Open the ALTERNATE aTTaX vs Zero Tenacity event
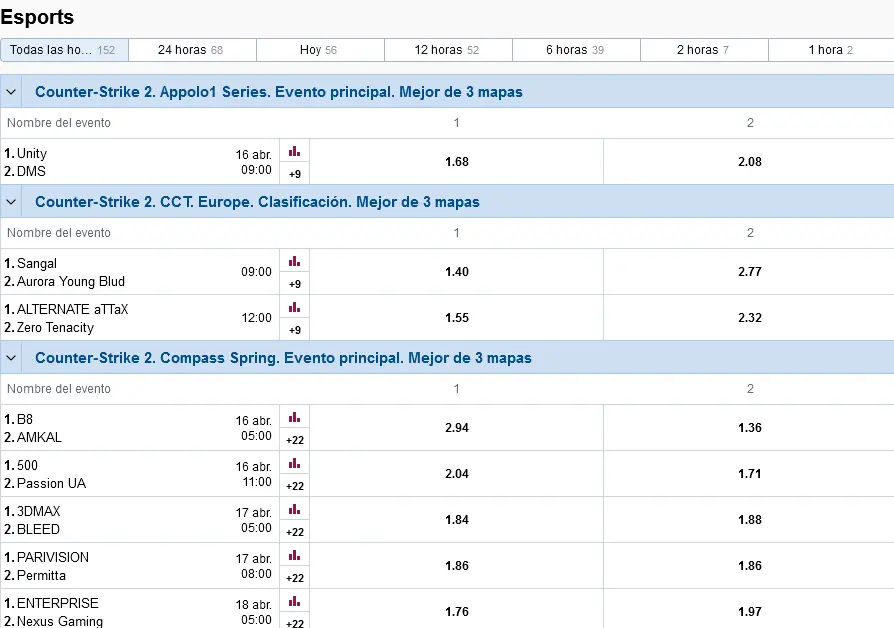The width and height of the screenshot is (894, 628). pos(140,318)
